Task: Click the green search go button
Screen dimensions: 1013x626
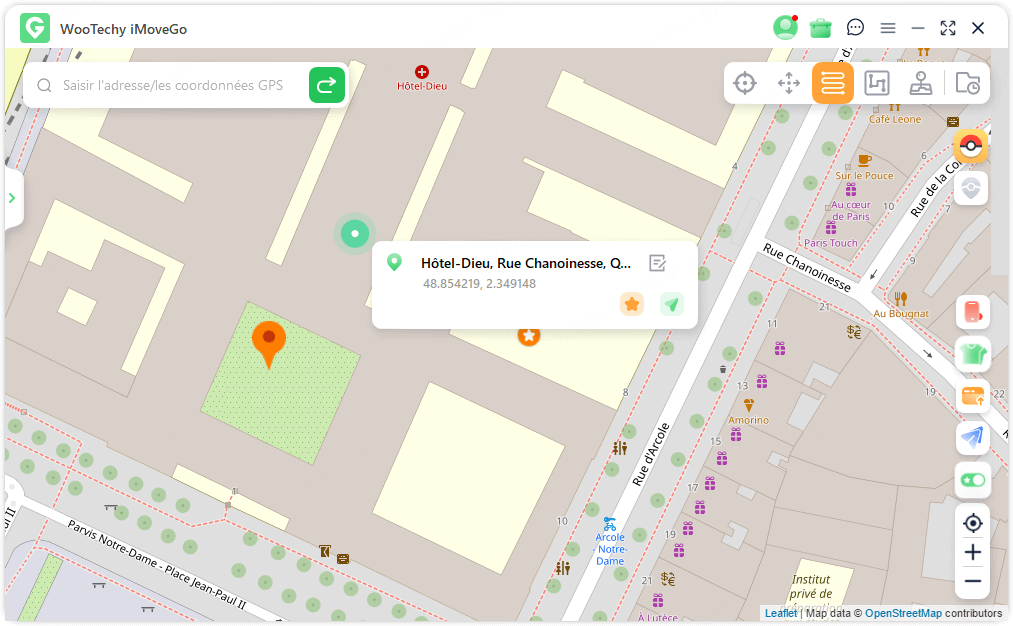Action: [326, 86]
